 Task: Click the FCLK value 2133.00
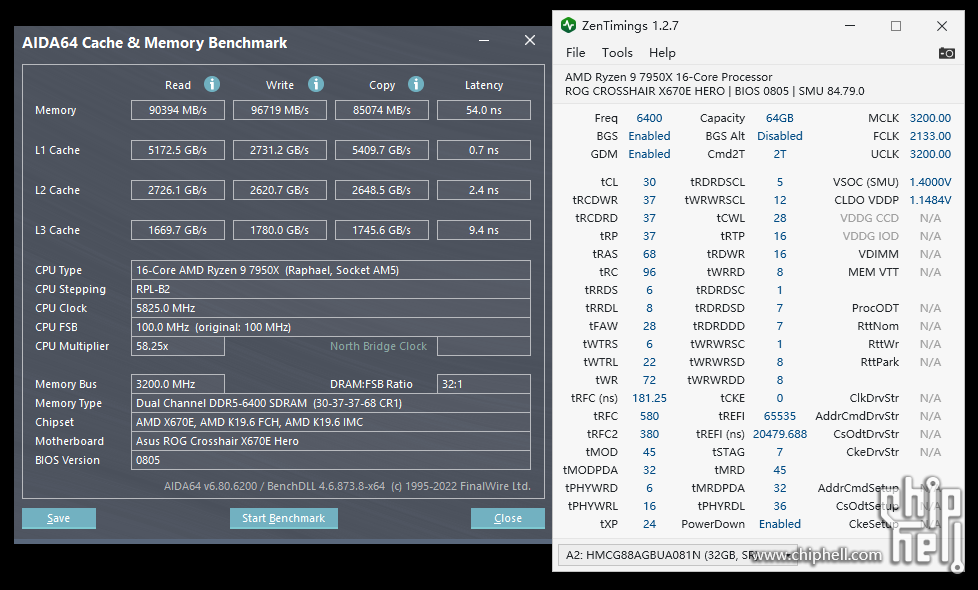930,136
